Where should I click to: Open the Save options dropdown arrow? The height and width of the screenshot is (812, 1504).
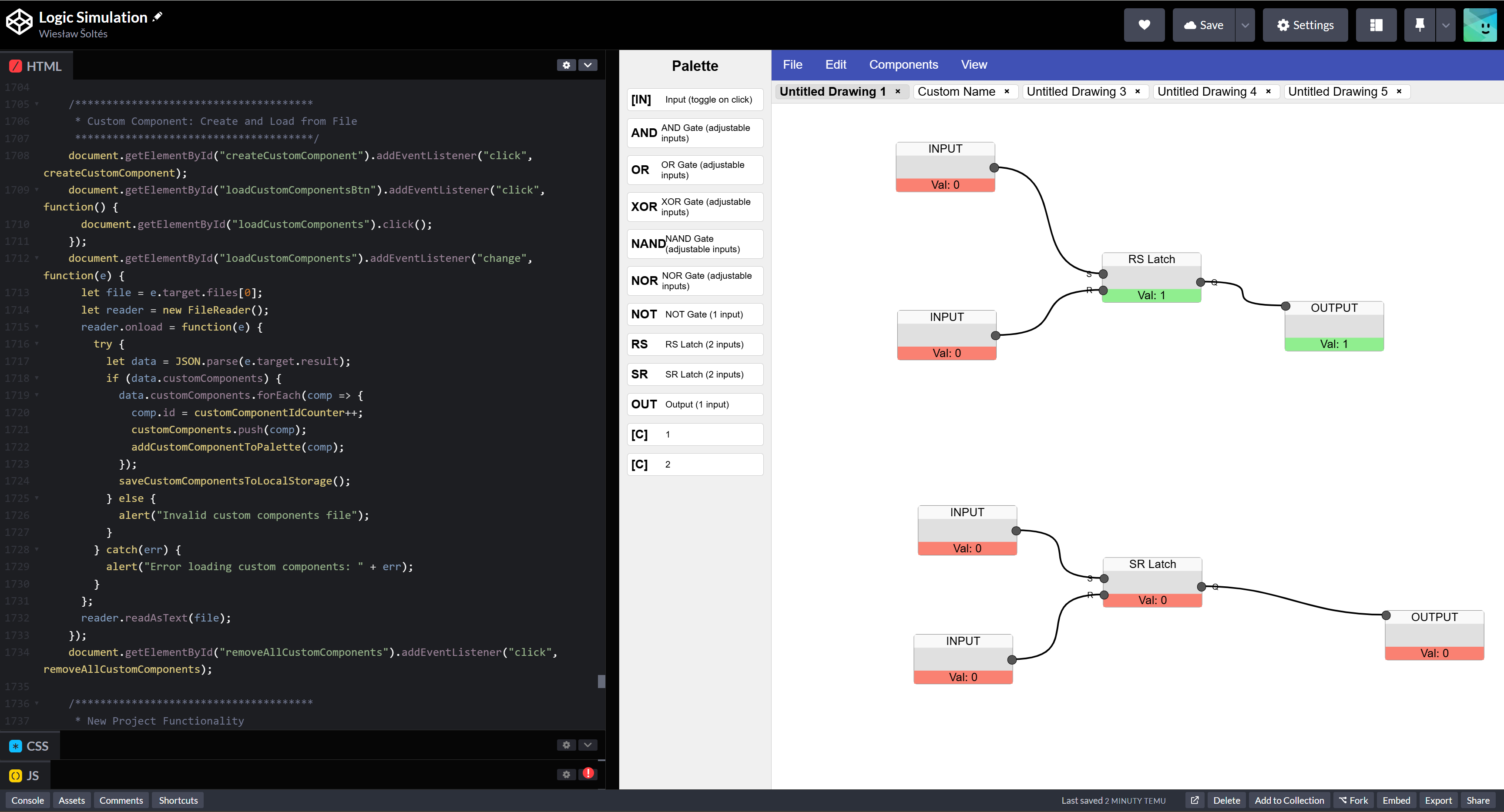pos(1245,25)
